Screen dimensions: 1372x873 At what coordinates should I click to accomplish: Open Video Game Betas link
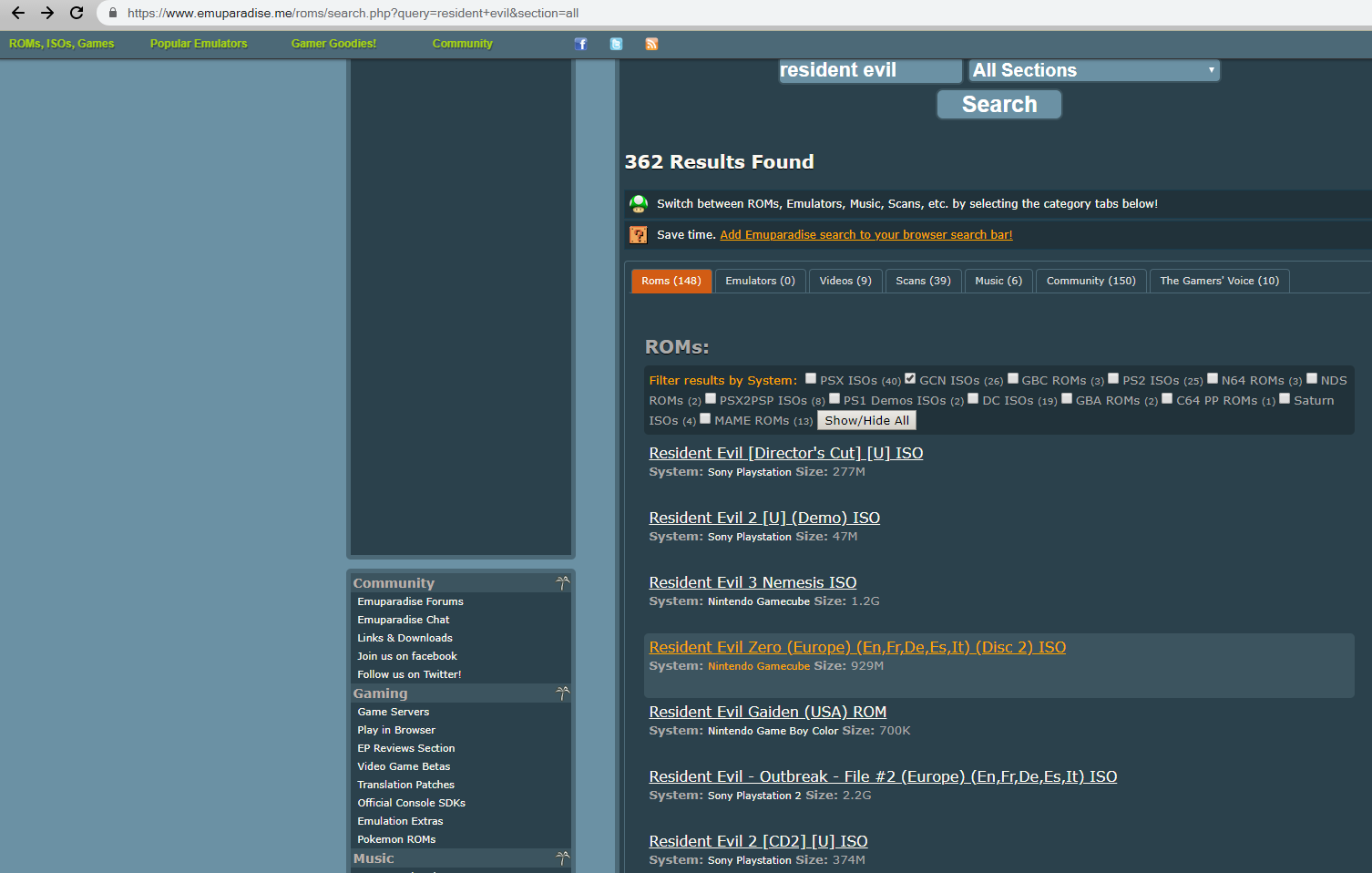(404, 766)
